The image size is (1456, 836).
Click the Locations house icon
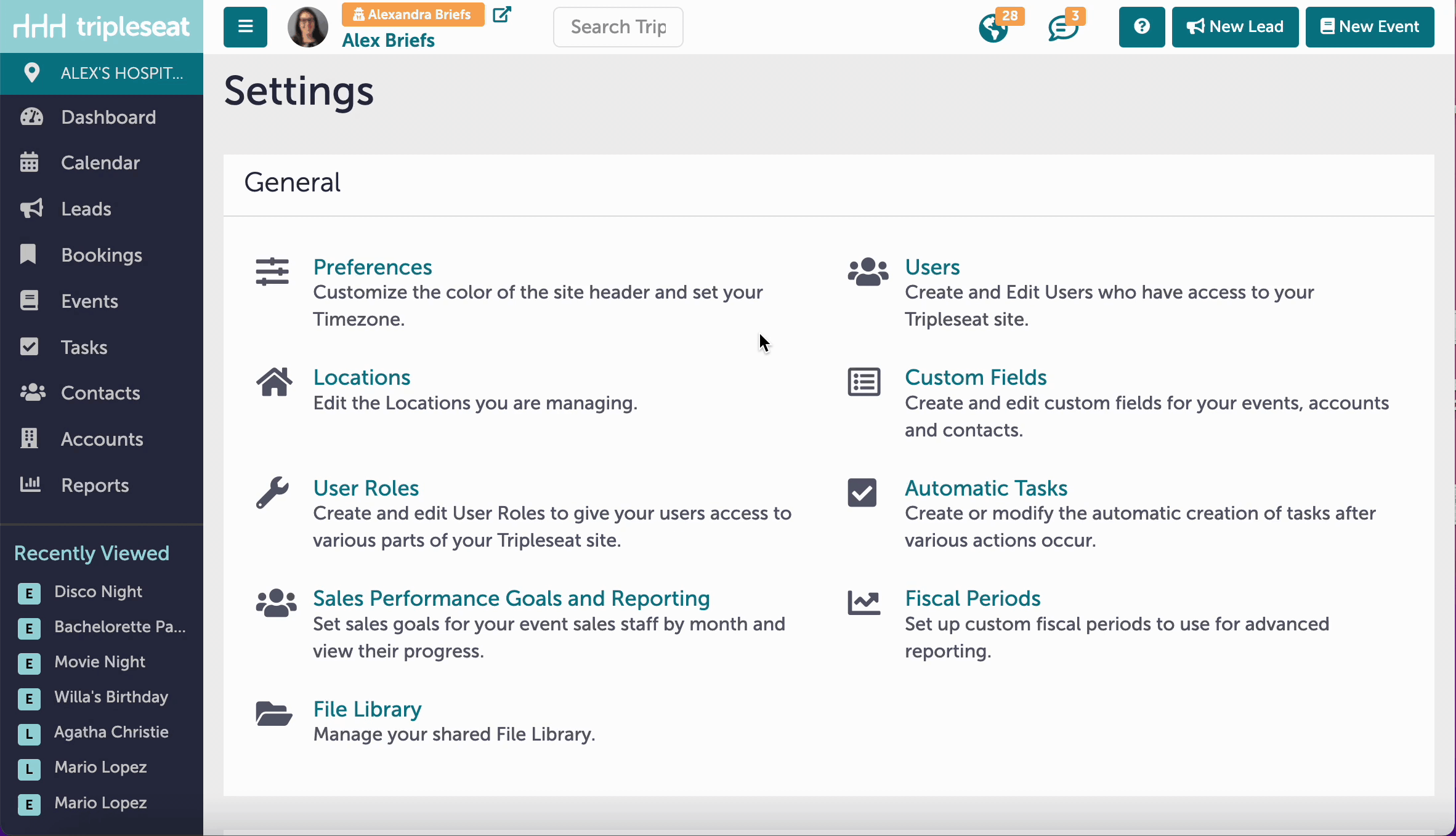(274, 382)
